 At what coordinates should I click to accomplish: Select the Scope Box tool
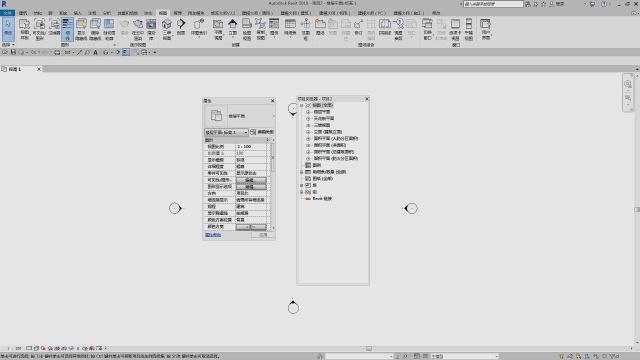click(x=305, y=29)
